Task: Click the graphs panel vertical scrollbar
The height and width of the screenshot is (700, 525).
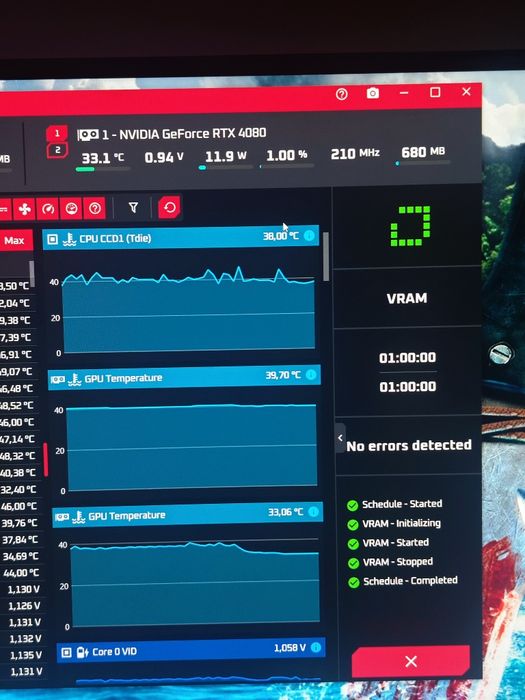Action: click(x=325, y=257)
